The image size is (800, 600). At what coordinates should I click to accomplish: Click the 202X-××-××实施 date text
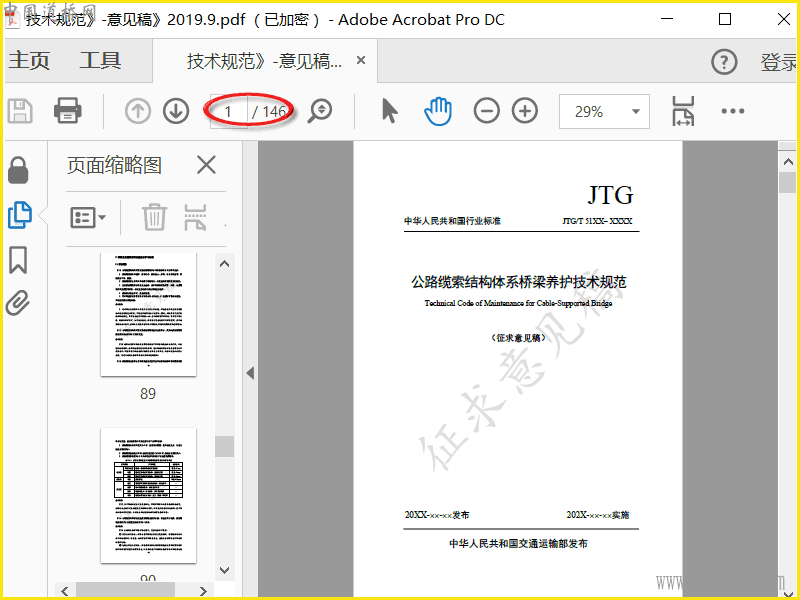click(x=598, y=515)
